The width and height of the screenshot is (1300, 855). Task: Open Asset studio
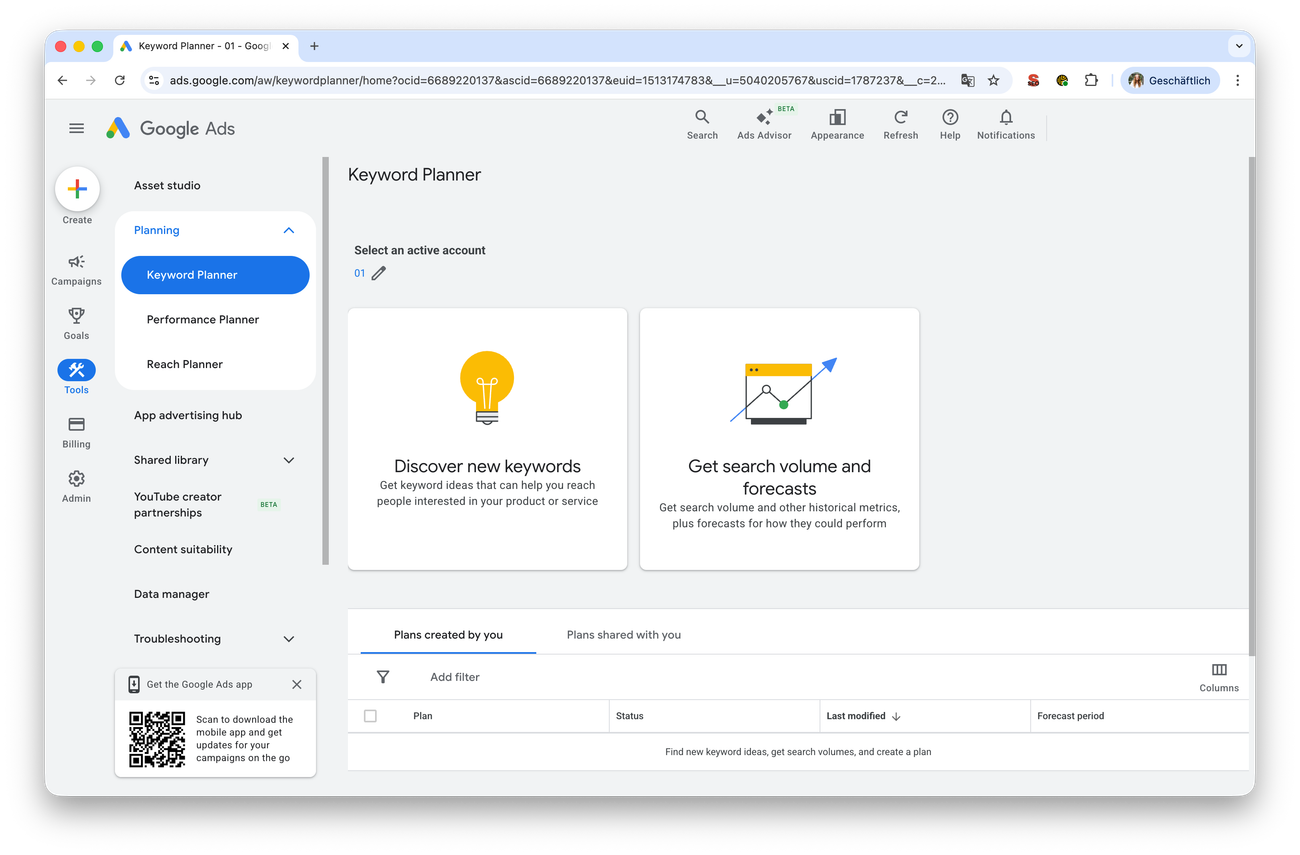point(167,185)
